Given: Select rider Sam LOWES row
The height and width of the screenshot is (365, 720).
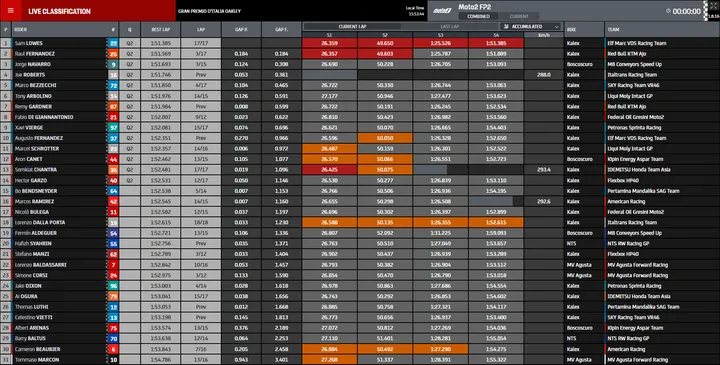Looking at the screenshot, I should click(360, 43).
